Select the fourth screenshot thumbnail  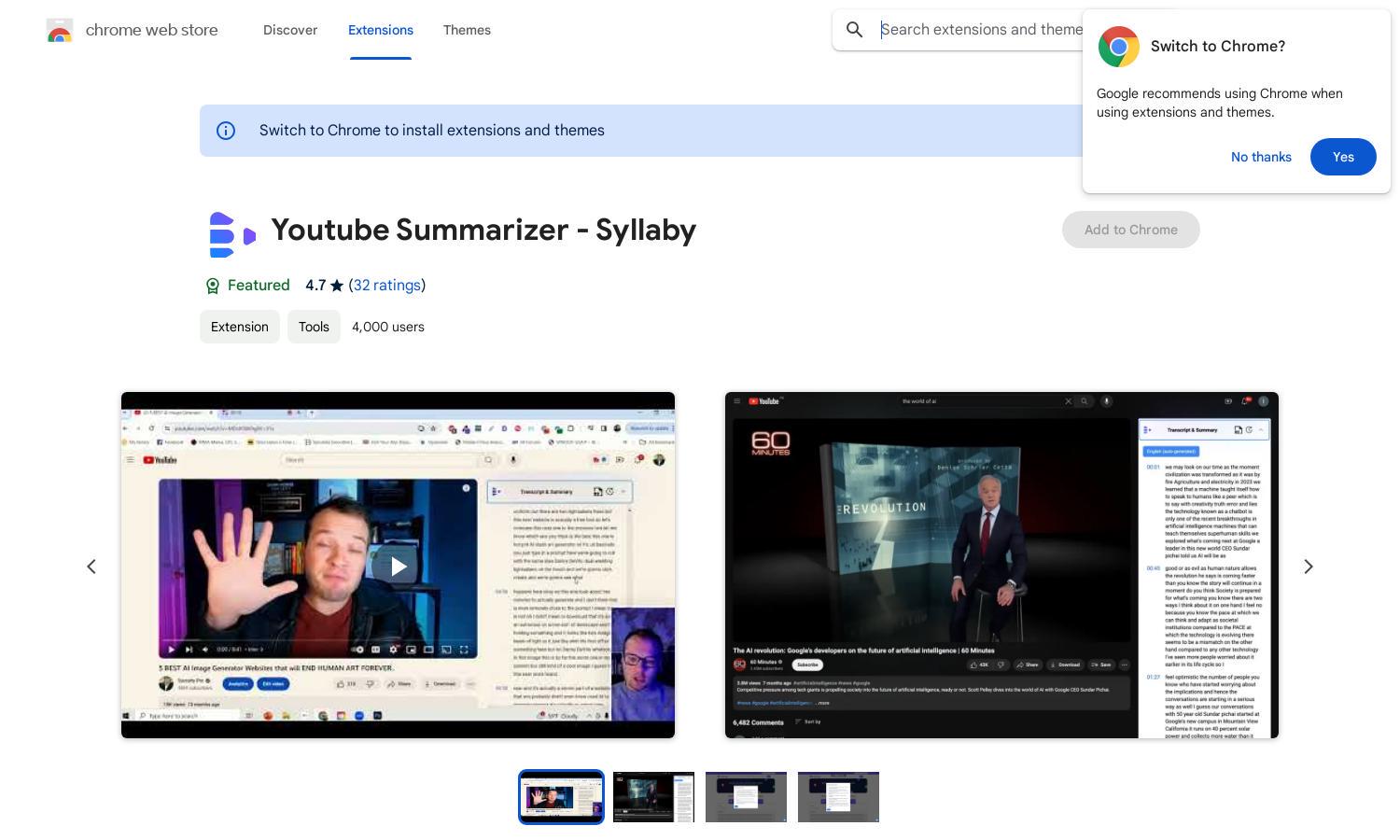838,797
